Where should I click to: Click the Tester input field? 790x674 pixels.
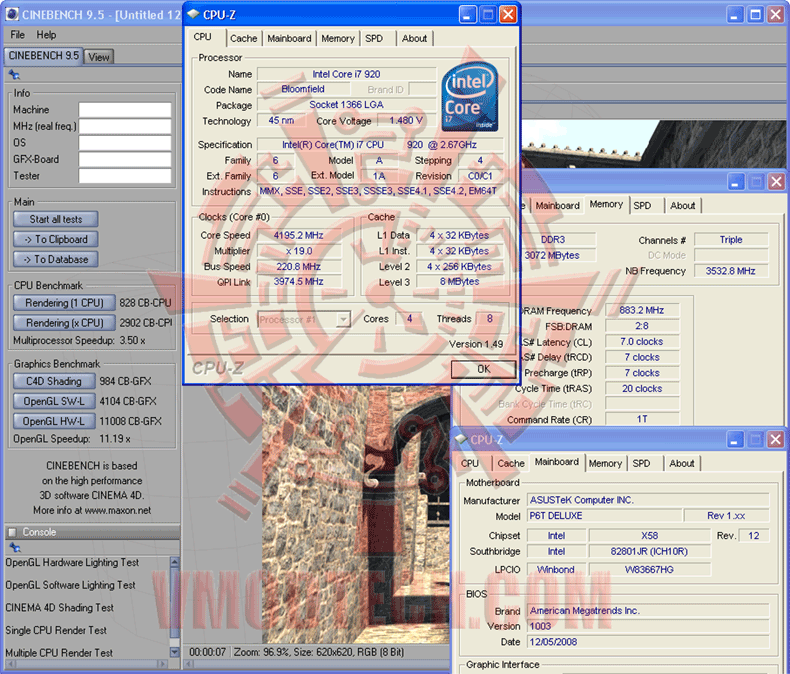pyautogui.click(x=125, y=176)
